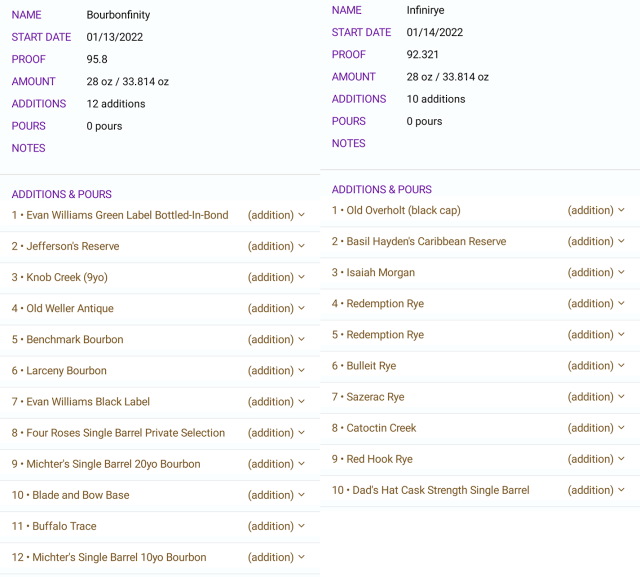
Task: Click the Sazerac Rye chevron icon
Action: (x=621, y=397)
